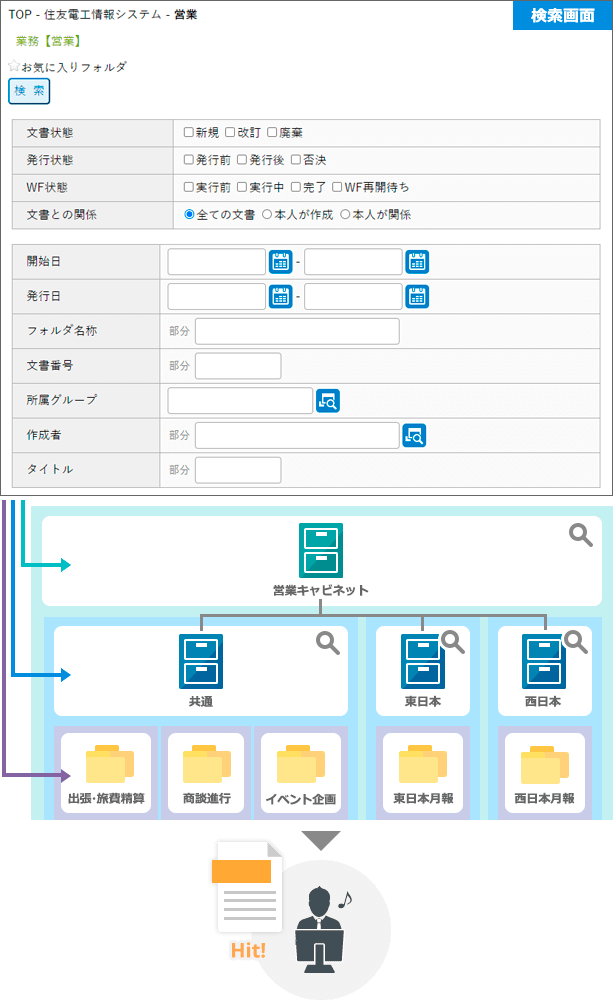This screenshot has width=613, height=1000.
Task: Click the title text TOP - 住友電工情報システム - 営業
Action: (103, 14)
